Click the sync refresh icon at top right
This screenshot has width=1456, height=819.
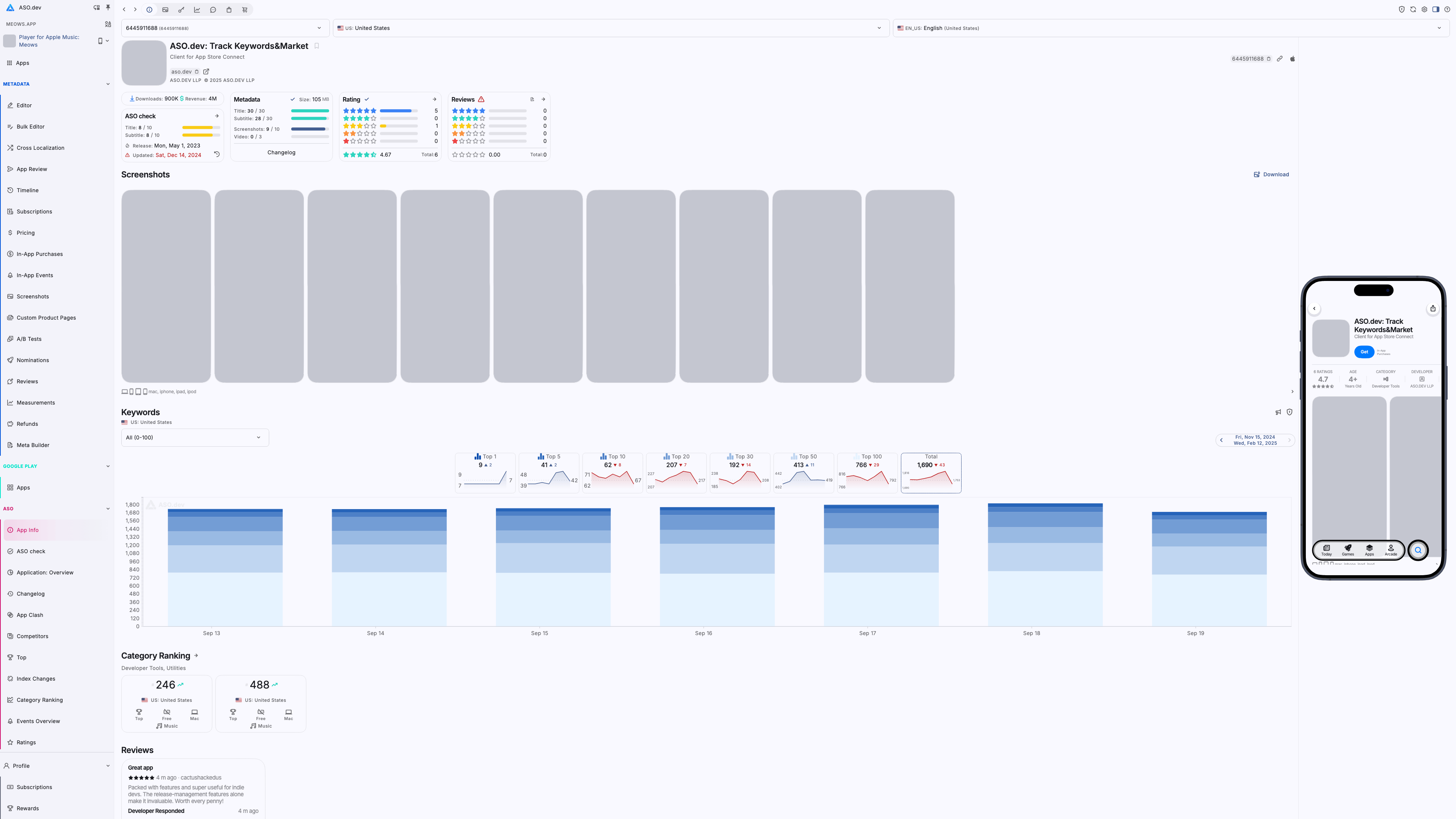(1413, 9)
